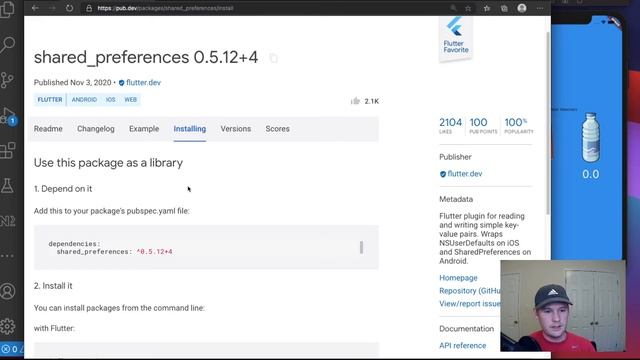The image size is (640, 360).
Task: Click the padlock site info icon
Action: [x=89, y=8]
